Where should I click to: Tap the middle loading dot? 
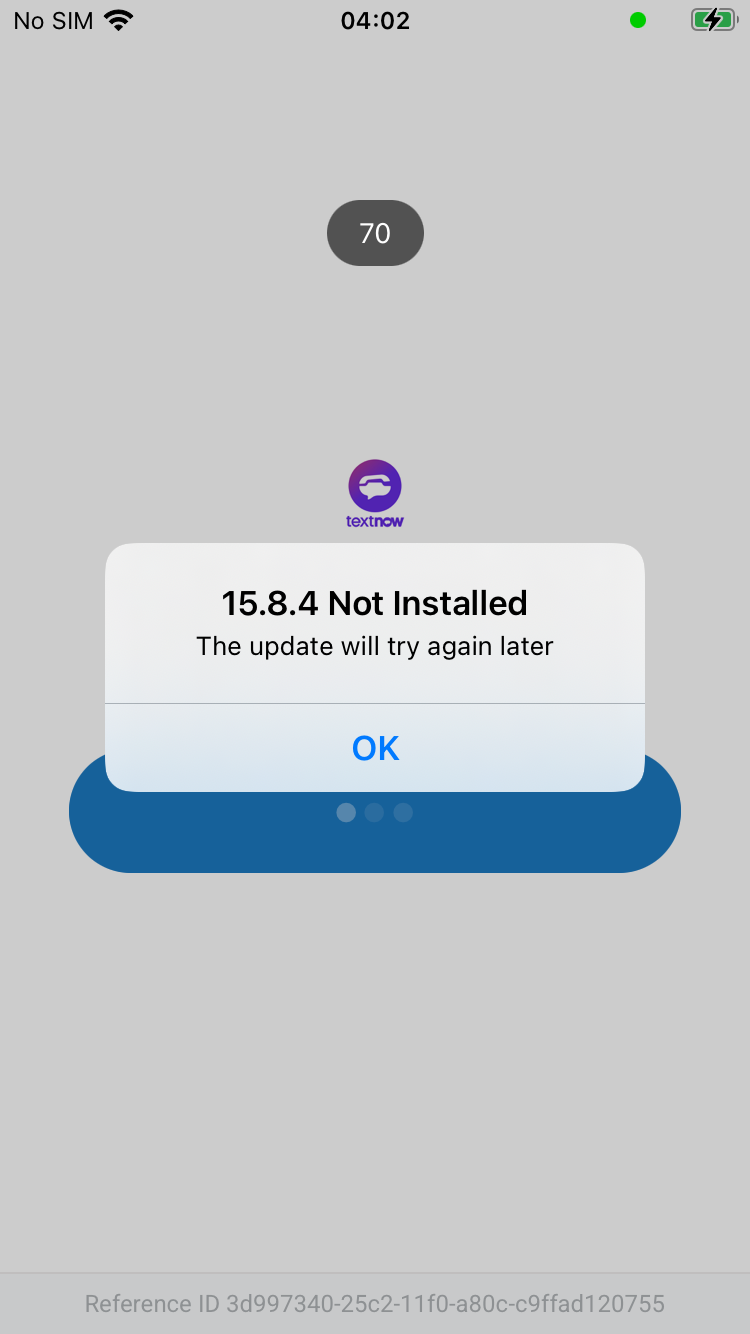[x=374, y=813]
